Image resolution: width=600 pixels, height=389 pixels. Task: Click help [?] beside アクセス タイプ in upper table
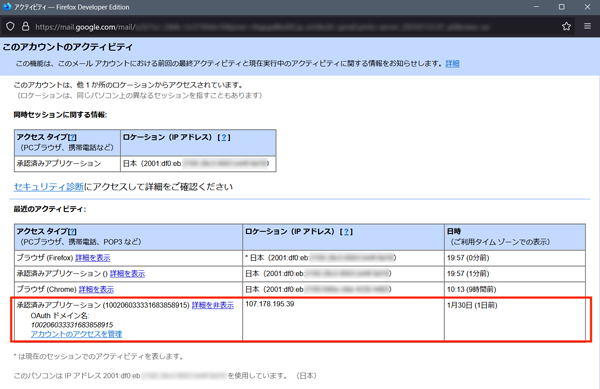[x=72, y=137]
